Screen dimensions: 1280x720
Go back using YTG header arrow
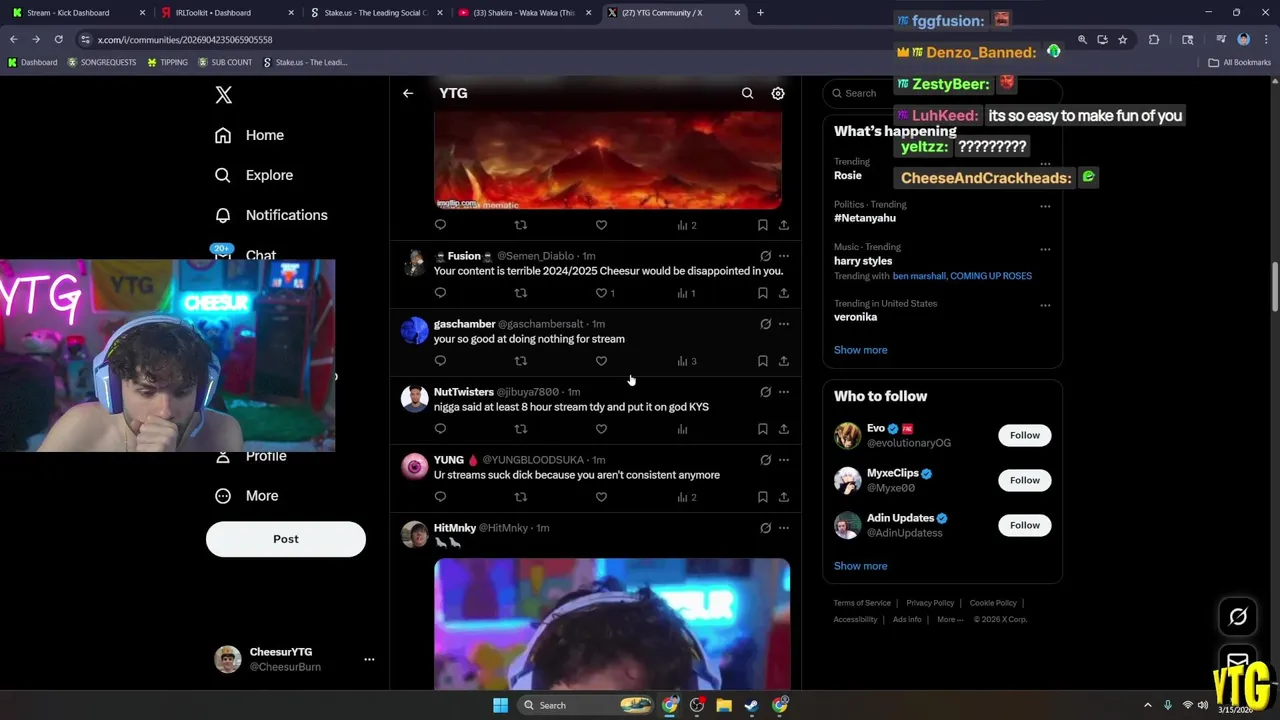[408, 93]
